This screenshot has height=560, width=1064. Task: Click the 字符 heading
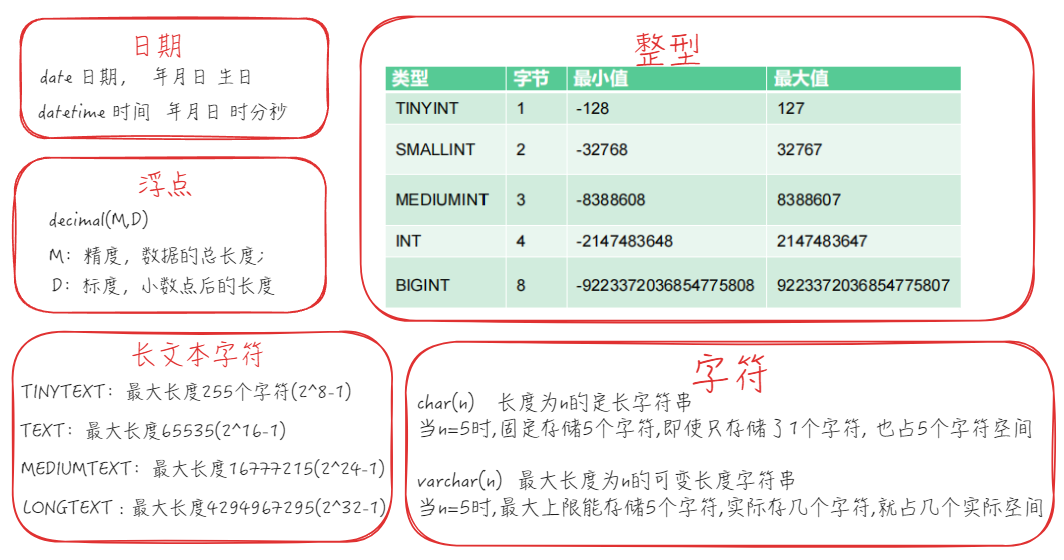[x=729, y=373]
